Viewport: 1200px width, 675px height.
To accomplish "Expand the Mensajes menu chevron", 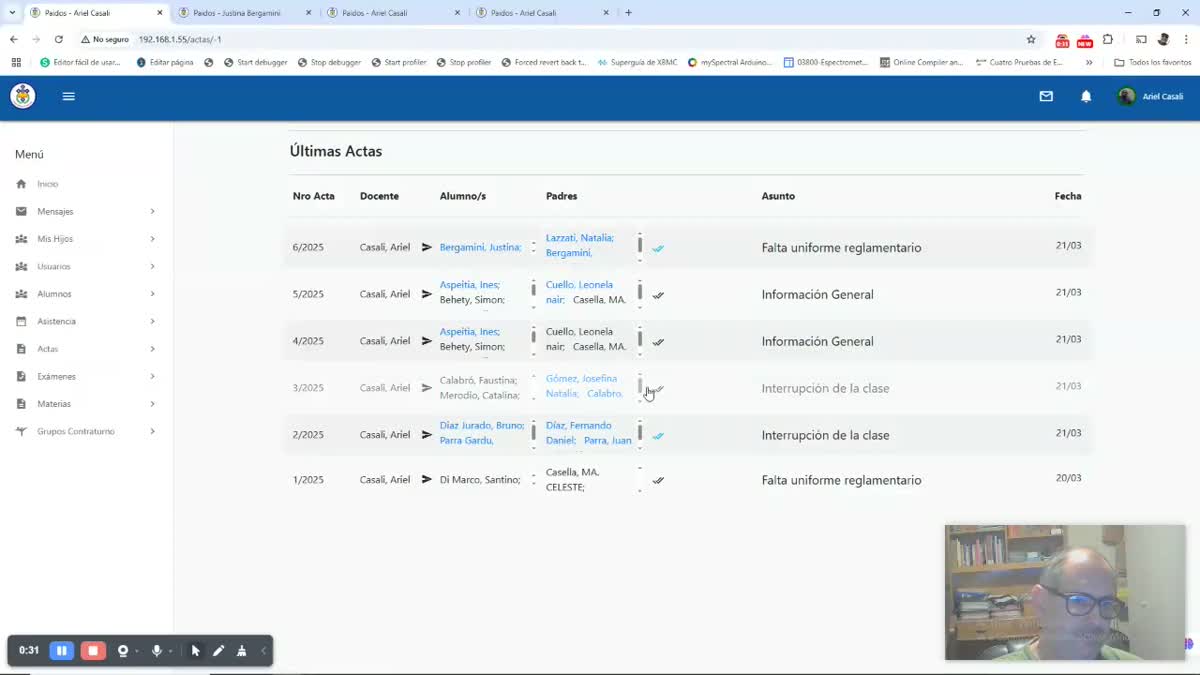I will pyautogui.click(x=153, y=212).
